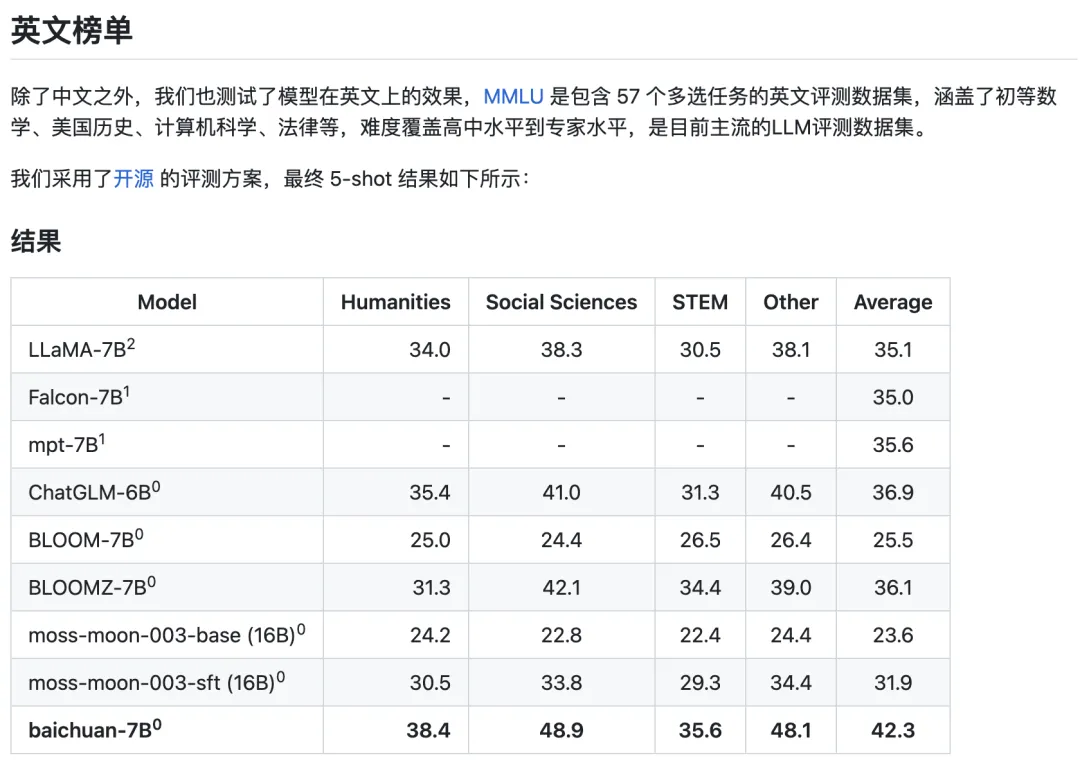Select the Other column header
This screenshot has width=1080, height=769.
point(790,302)
